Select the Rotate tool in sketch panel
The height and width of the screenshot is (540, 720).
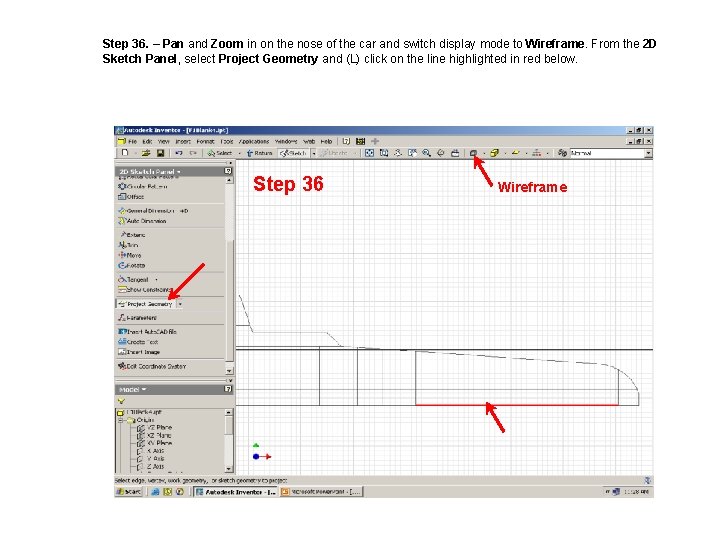[x=132, y=265]
